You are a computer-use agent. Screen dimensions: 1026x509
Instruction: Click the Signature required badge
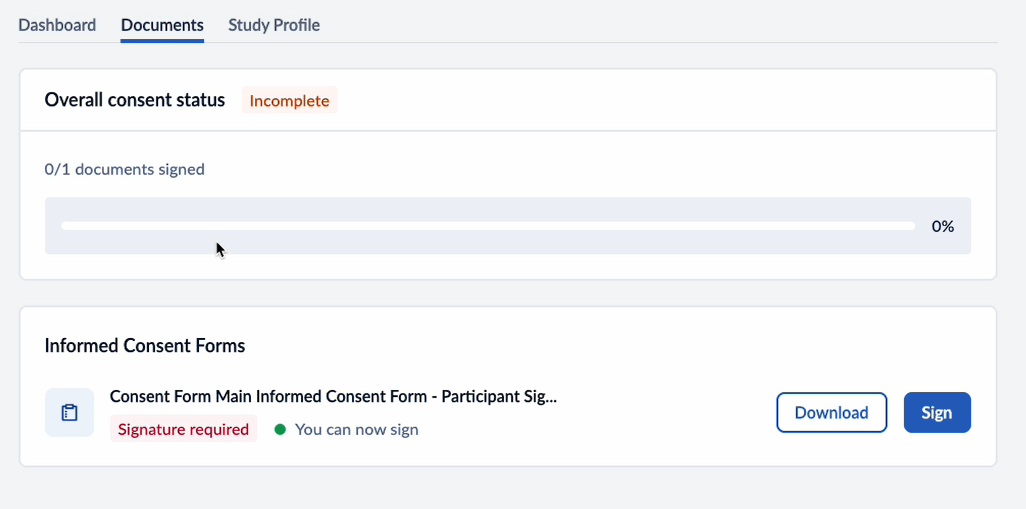click(x=183, y=430)
